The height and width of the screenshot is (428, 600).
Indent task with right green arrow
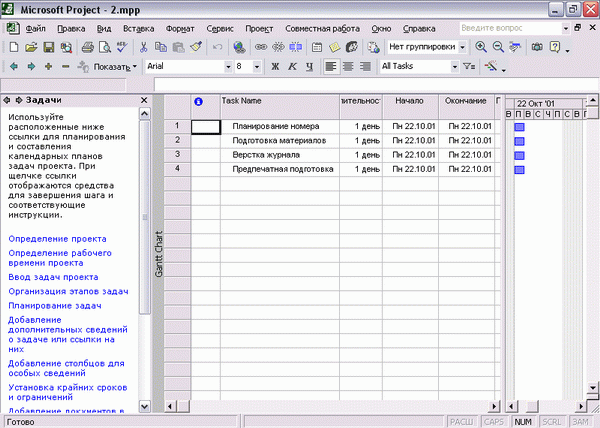click(31, 67)
